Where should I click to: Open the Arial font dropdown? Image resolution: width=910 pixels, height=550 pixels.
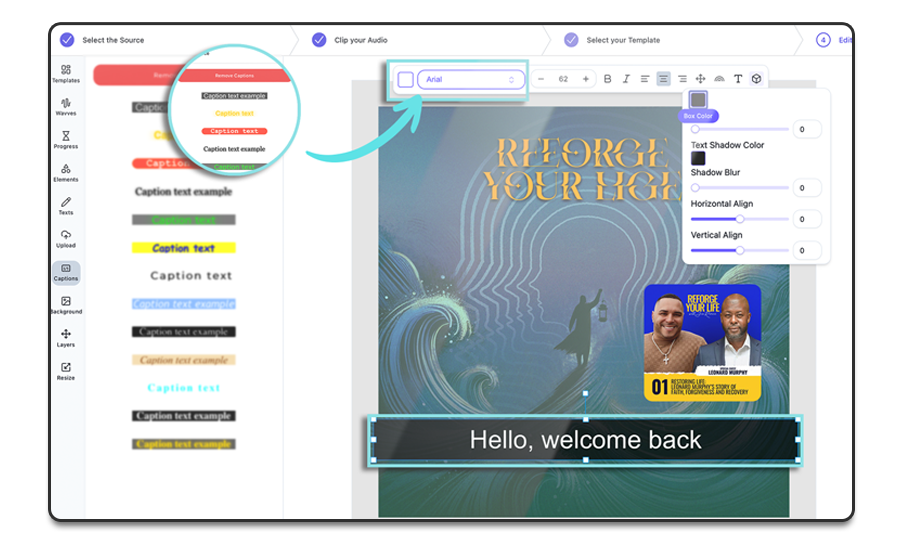click(470, 79)
